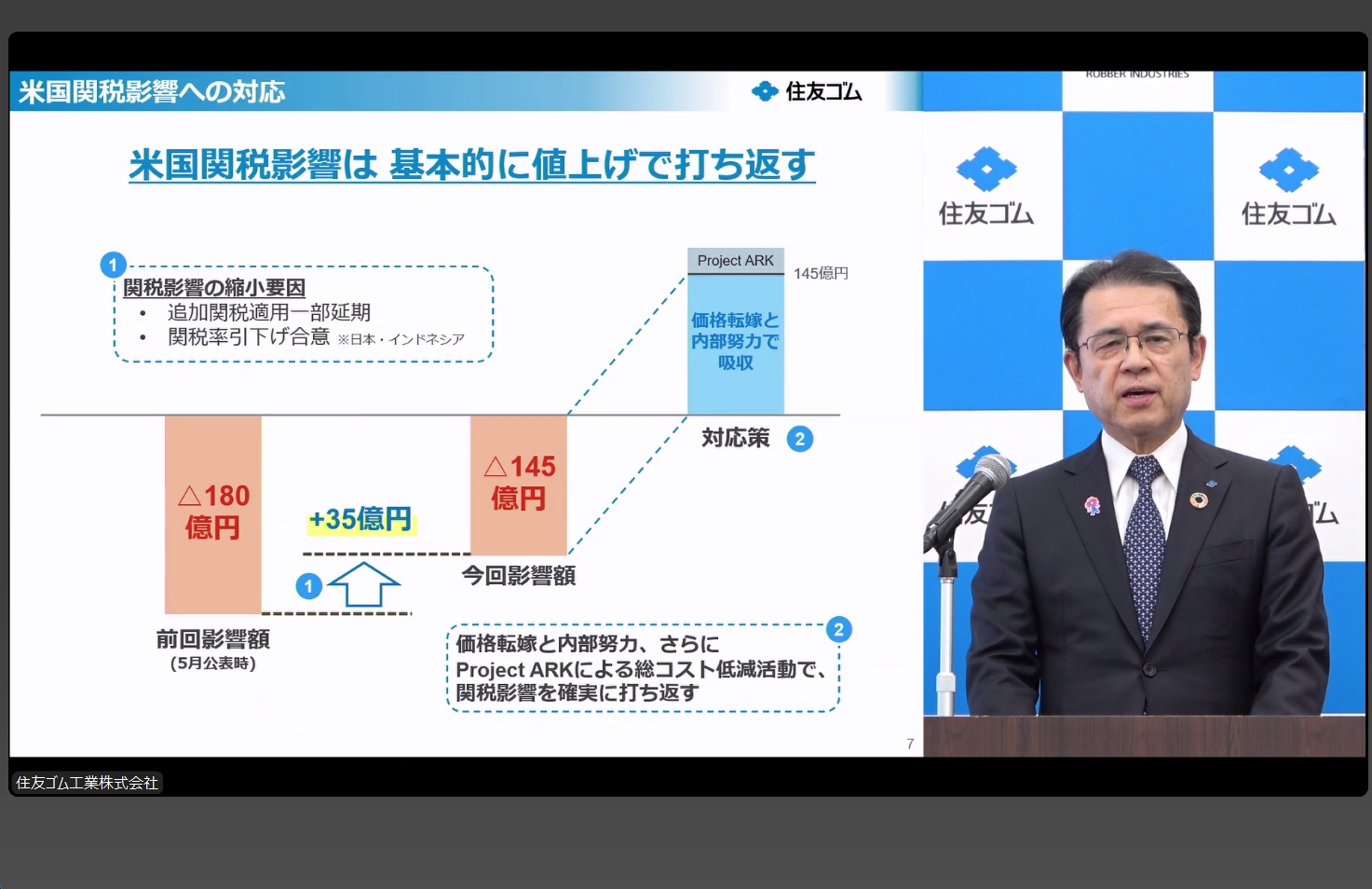Click the circled "1" badge next to the dashed baseline

tap(308, 586)
